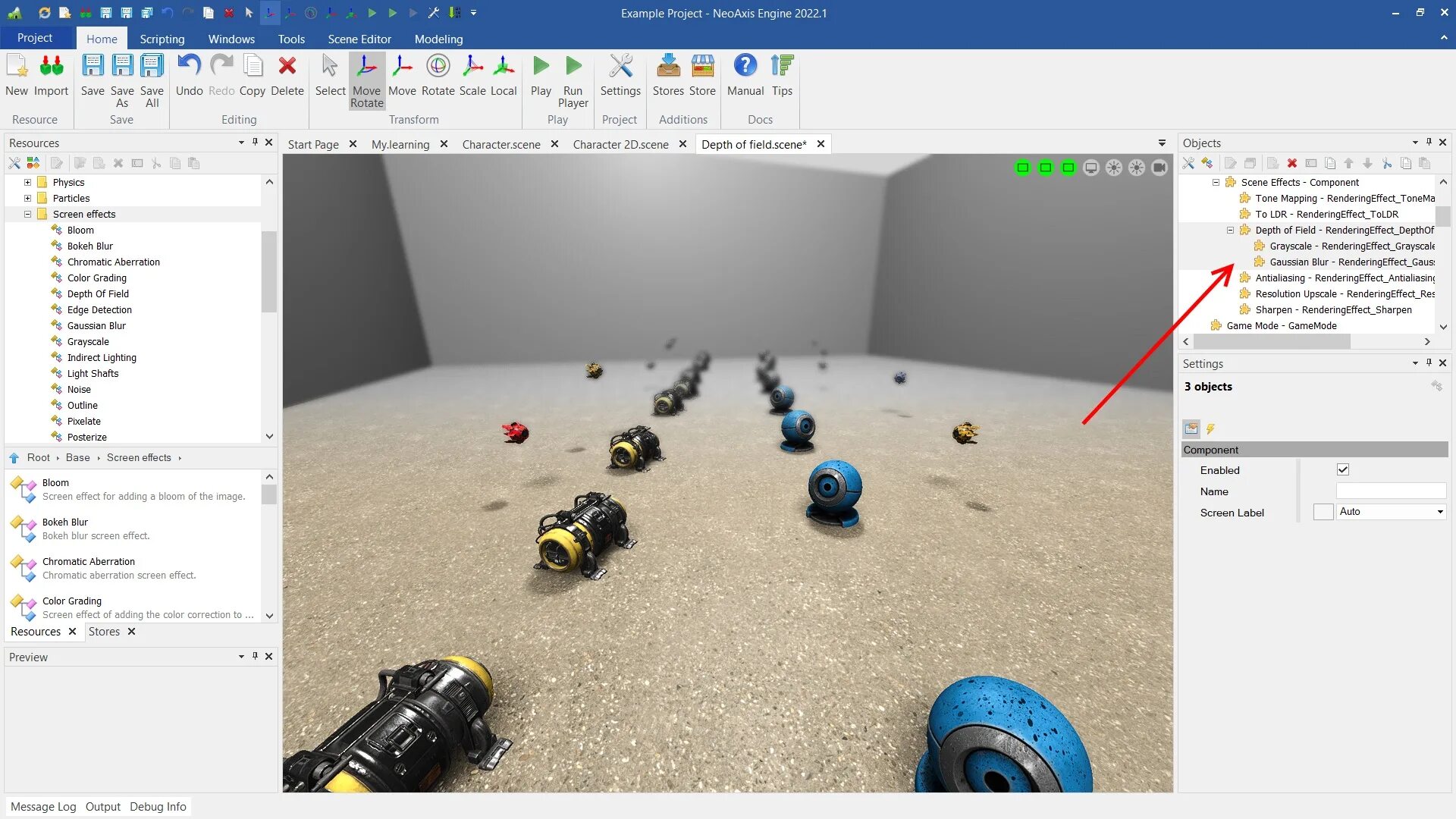The height and width of the screenshot is (819, 1456).
Task: Switch to the Character.scene tab
Action: pyautogui.click(x=500, y=144)
